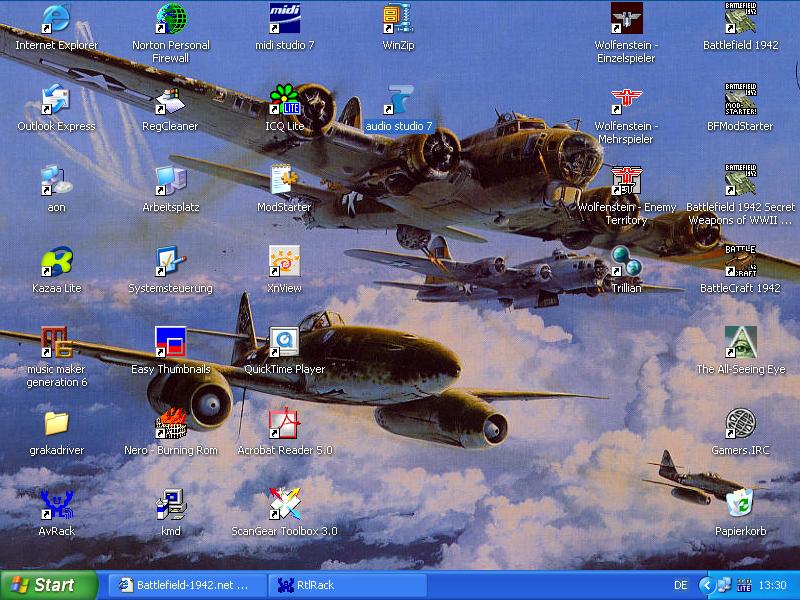
Task: Select the Battlefield 1942 game icon
Action: coord(740,19)
